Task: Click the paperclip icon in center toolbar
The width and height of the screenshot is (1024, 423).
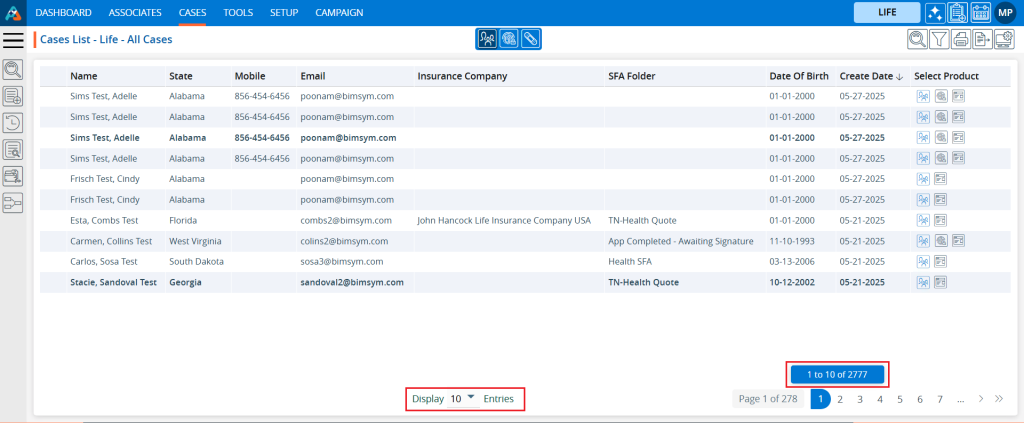Action: pyautogui.click(x=530, y=39)
